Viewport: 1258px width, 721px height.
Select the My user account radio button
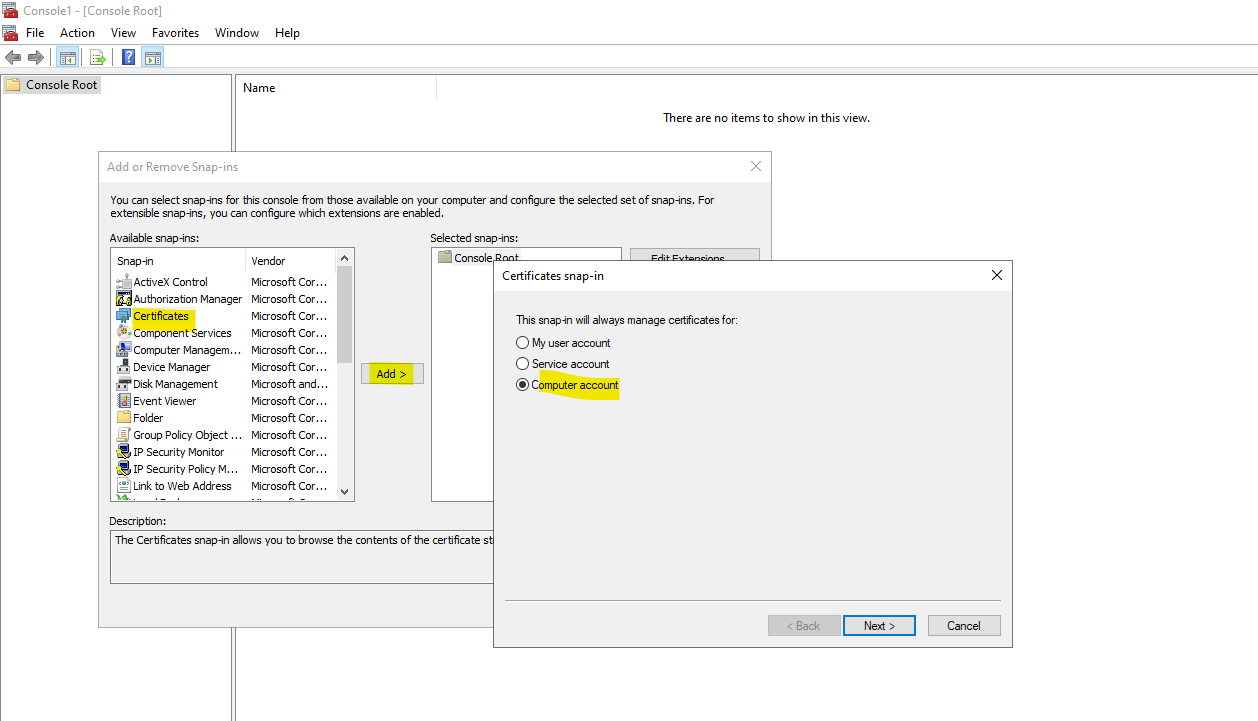tap(522, 343)
